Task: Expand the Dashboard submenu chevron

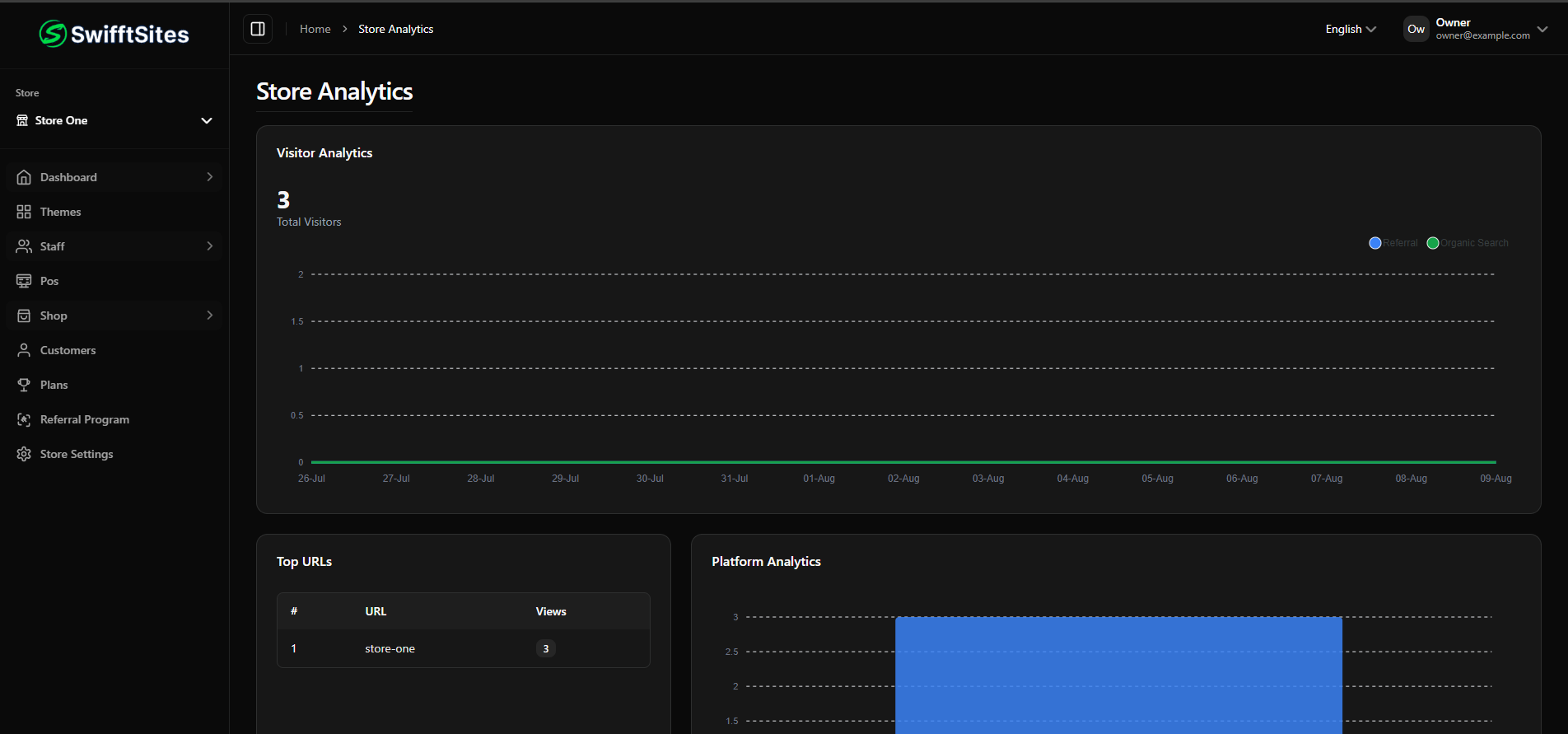Action: click(210, 177)
